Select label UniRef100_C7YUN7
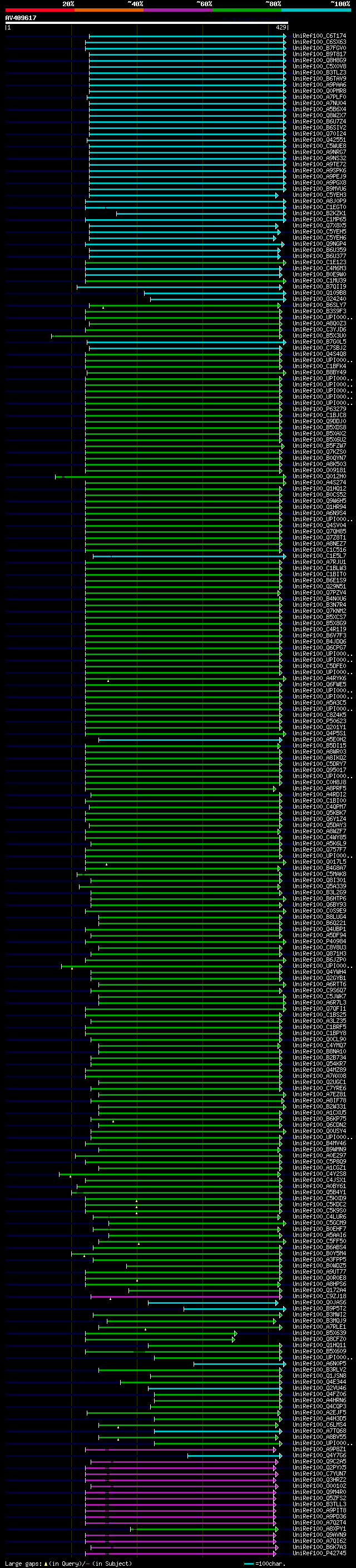 pos(319,1474)
